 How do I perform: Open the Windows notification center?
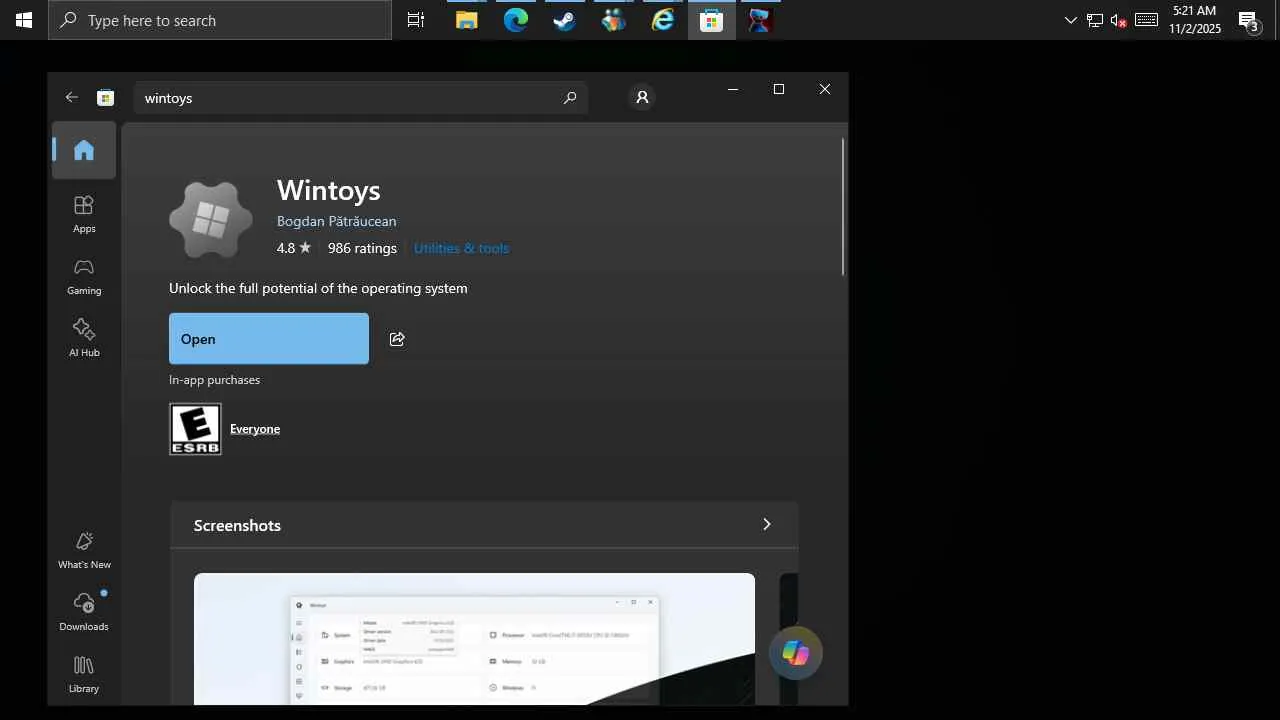pyautogui.click(x=1248, y=20)
